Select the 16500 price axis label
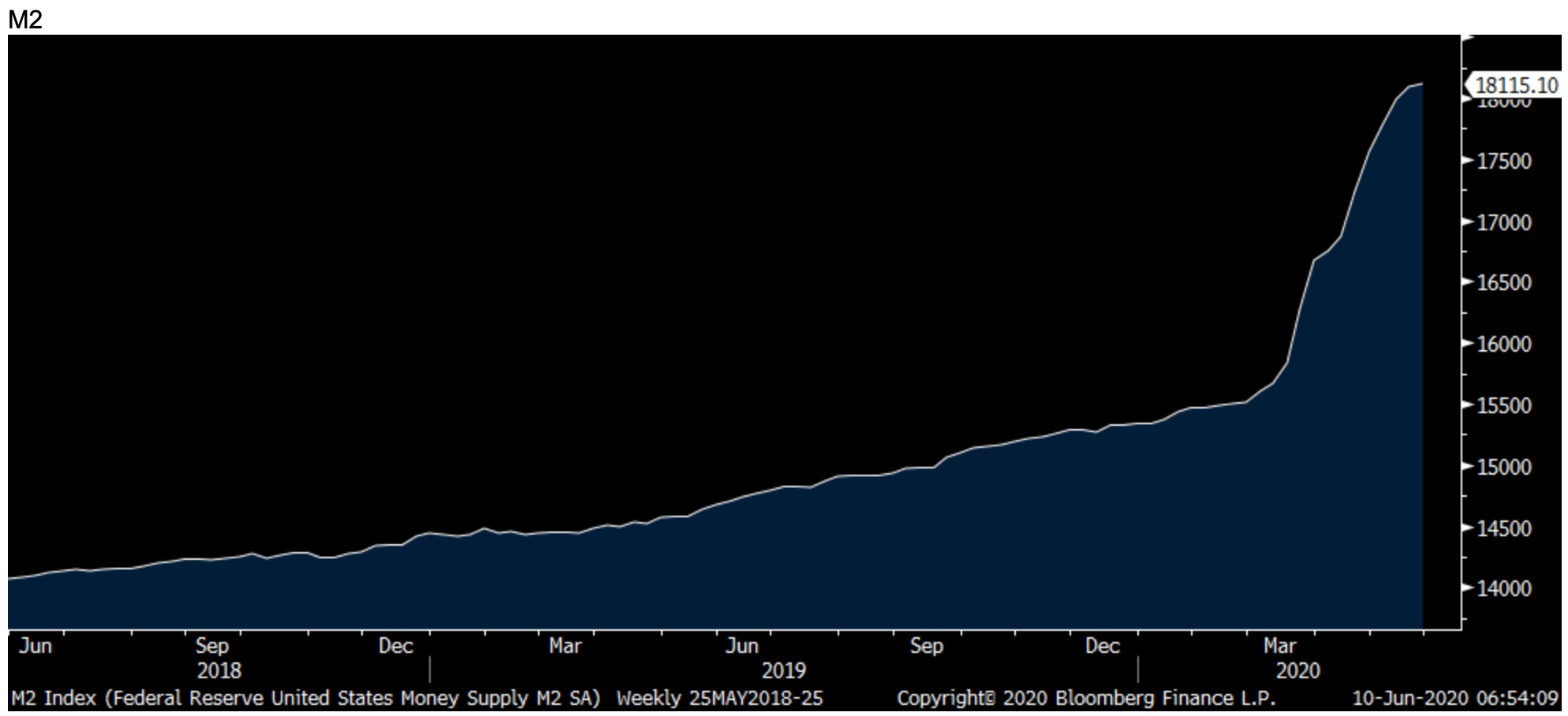Screen dimensions: 1568x716 [1504, 283]
